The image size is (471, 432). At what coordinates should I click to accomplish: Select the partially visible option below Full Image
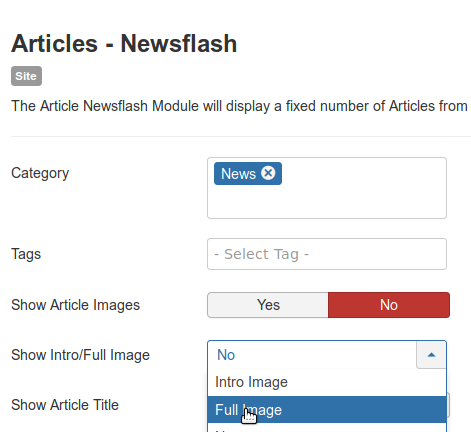[327, 428]
